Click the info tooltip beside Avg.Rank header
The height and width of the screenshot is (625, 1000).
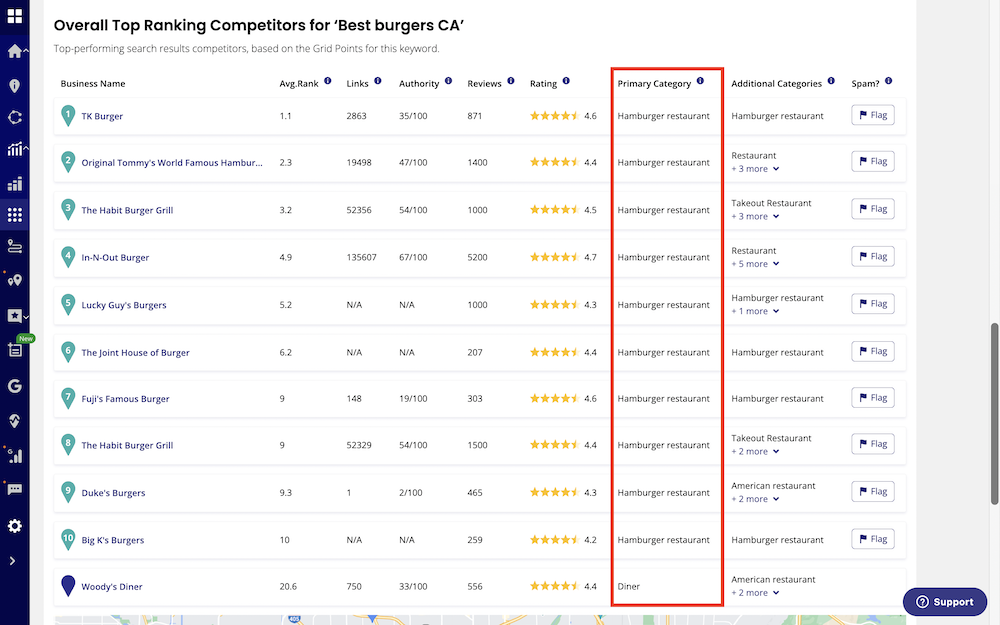click(327, 82)
